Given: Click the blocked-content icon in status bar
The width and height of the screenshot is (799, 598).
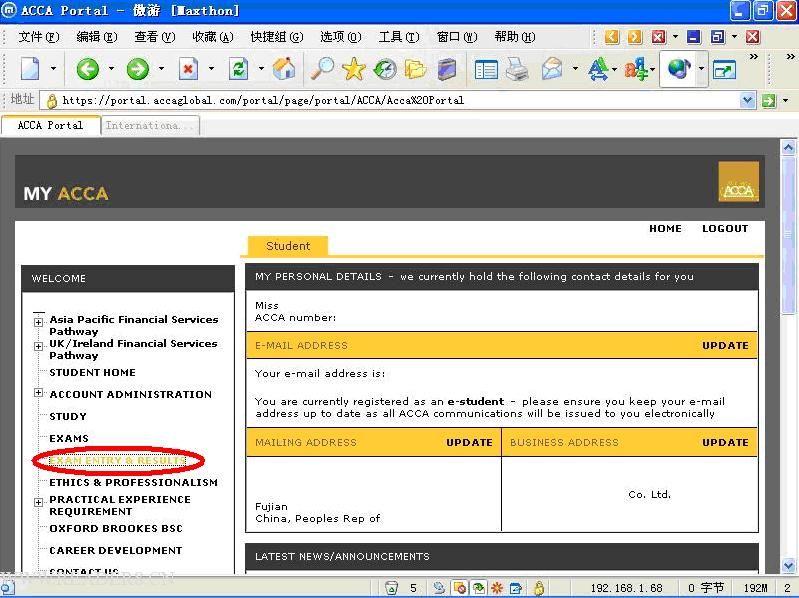Looking at the screenshot, I should click(x=460, y=588).
